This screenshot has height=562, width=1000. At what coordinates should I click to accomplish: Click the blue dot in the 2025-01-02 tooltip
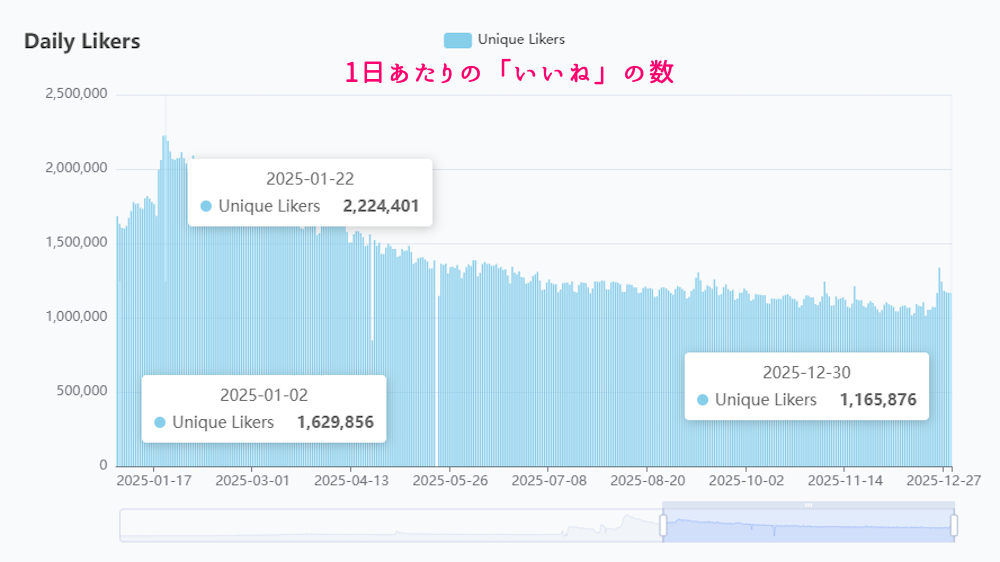click(x=159, y=423)
